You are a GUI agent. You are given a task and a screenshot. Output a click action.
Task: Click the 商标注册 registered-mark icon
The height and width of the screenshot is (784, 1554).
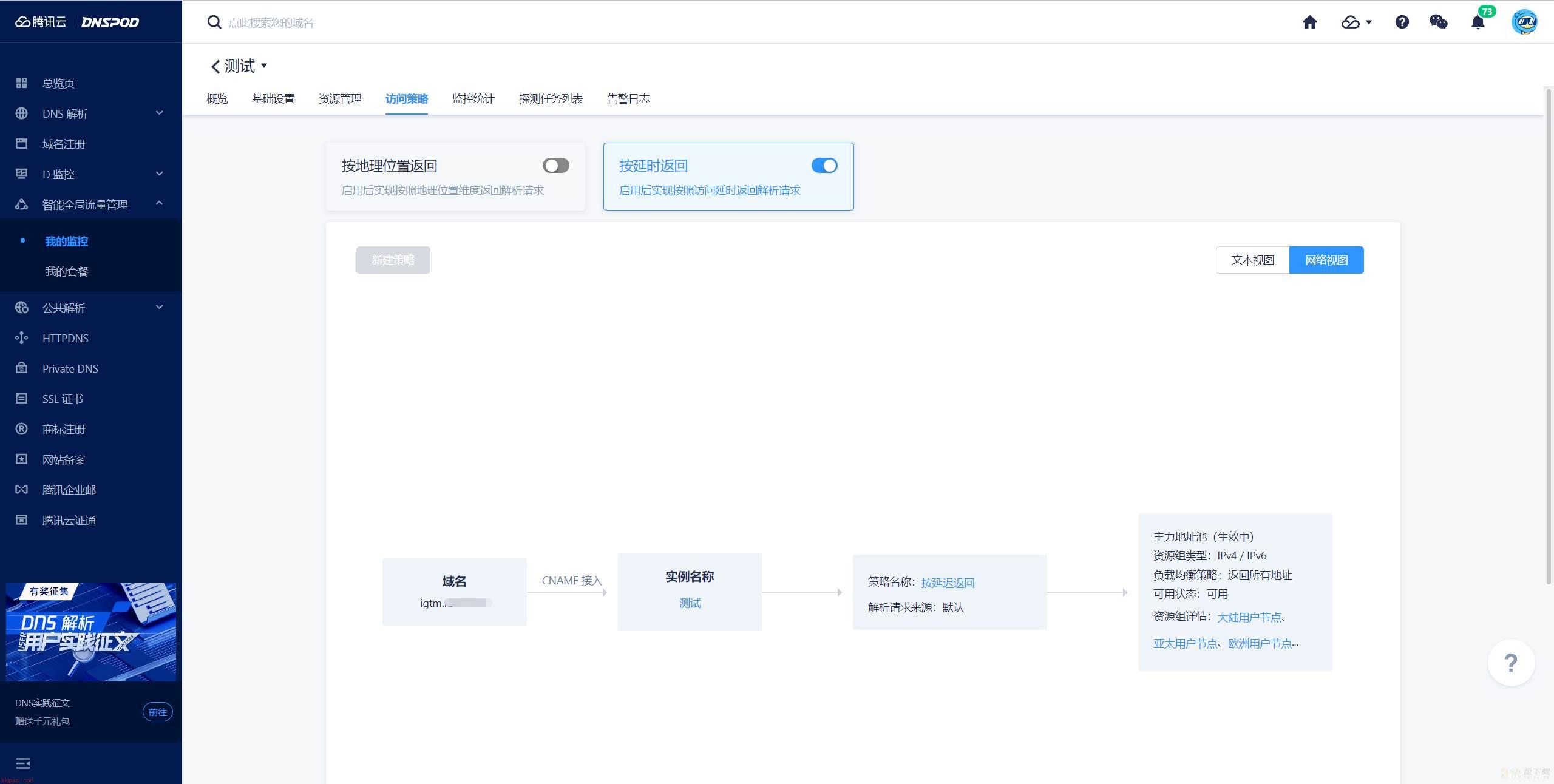point(21,429)
